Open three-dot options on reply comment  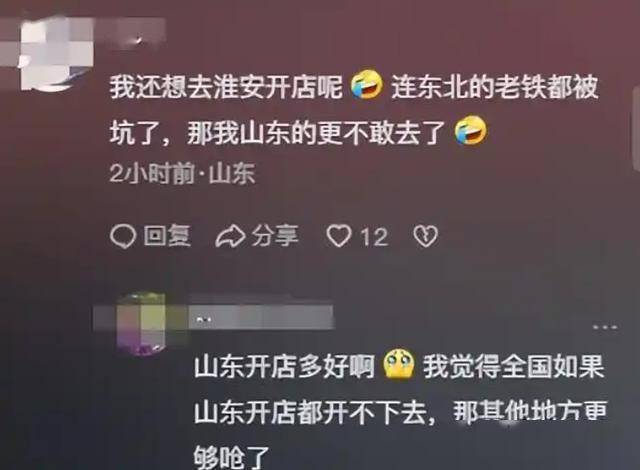605,327
